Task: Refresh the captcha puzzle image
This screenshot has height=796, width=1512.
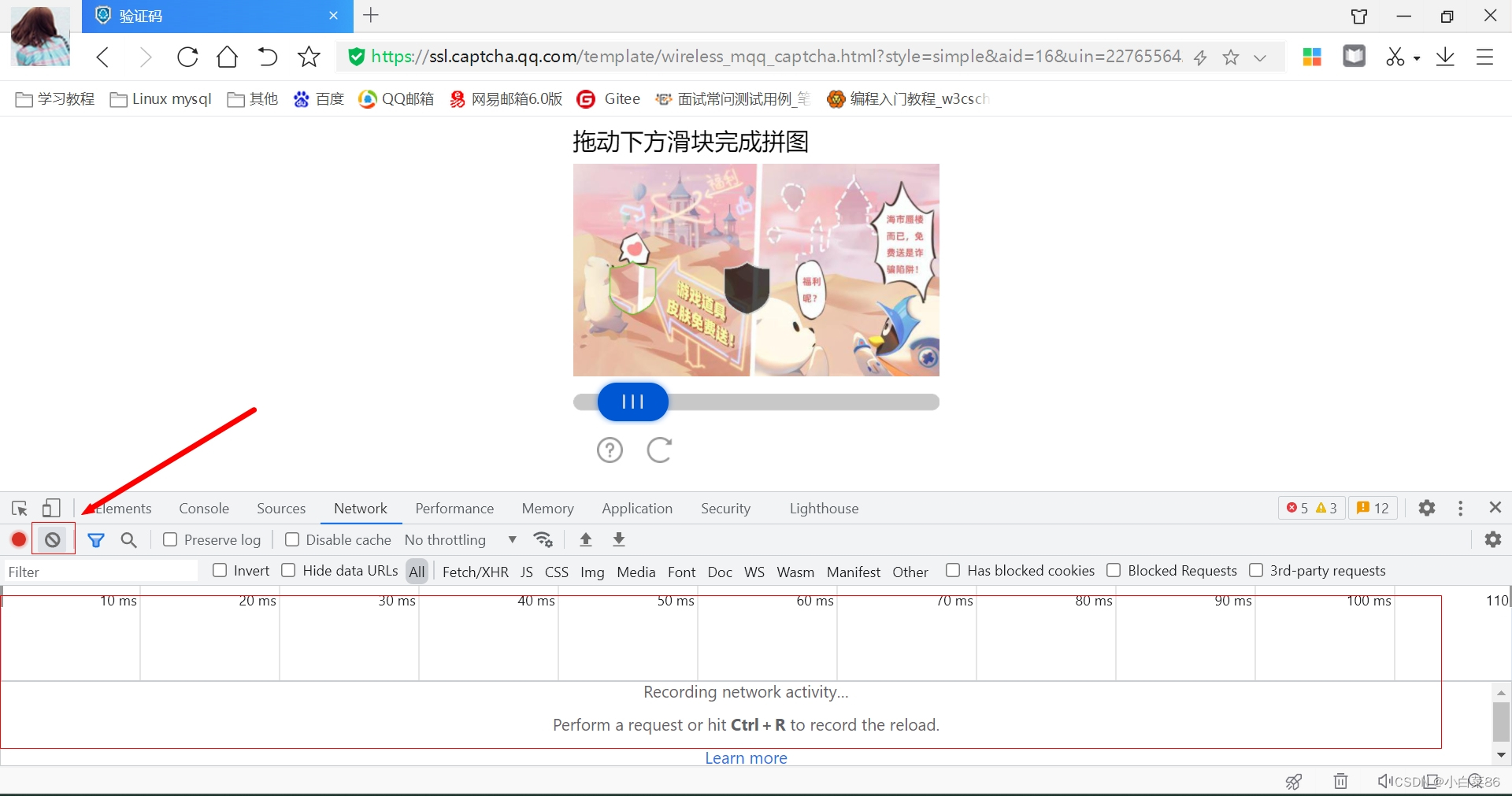Action: 659,450
